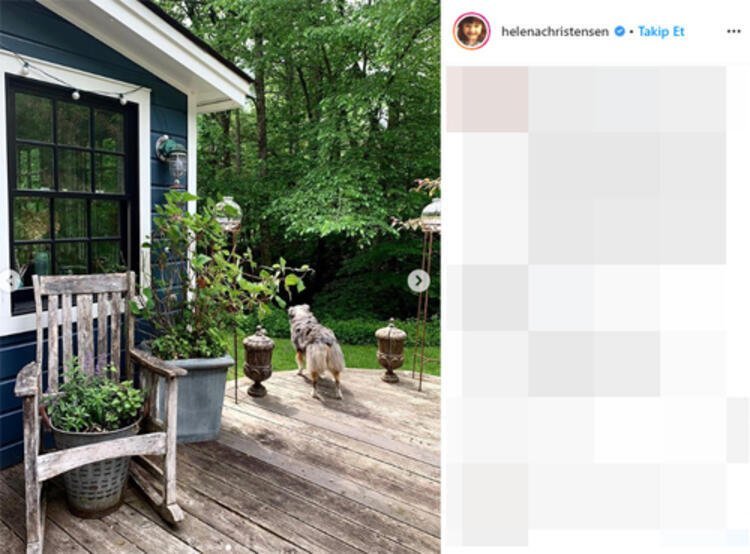
Task: Go to next photo with right arrow
Action: [x=419, y=280]
